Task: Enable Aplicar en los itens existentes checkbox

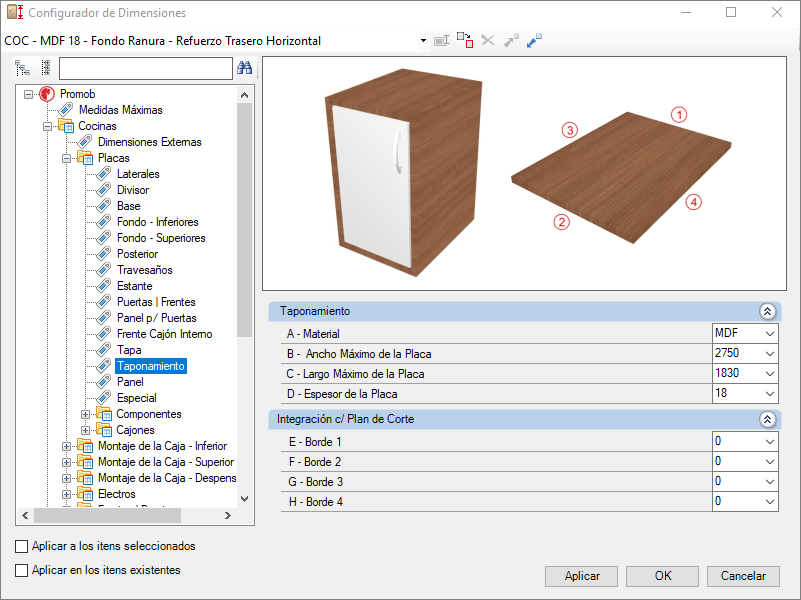Action: pyautogui.click(x=21, y=570)
